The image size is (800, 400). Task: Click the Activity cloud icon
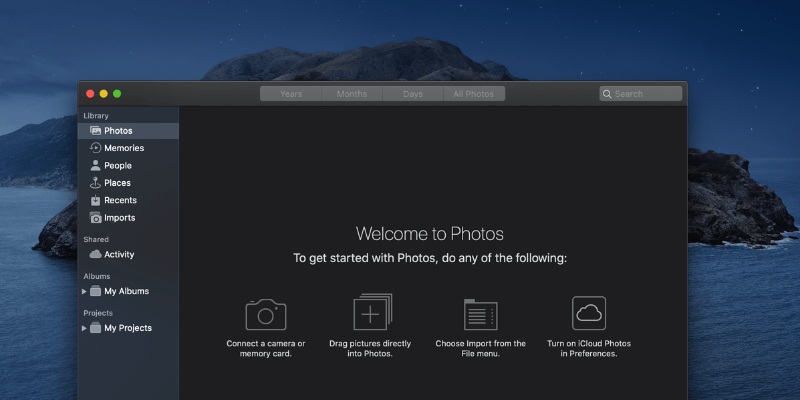(x=95, y=254)
